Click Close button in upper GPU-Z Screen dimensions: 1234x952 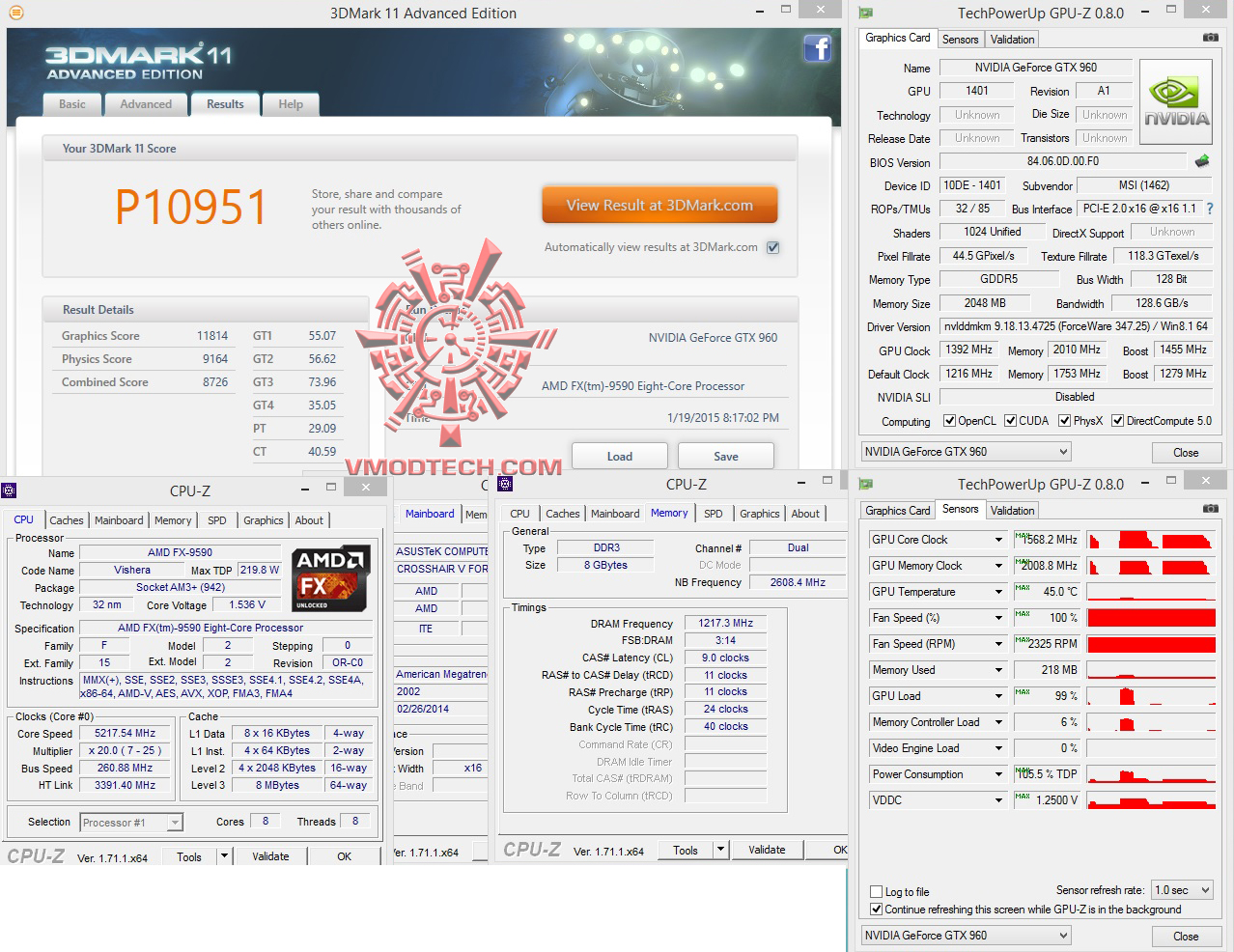tap(1186, 453)
